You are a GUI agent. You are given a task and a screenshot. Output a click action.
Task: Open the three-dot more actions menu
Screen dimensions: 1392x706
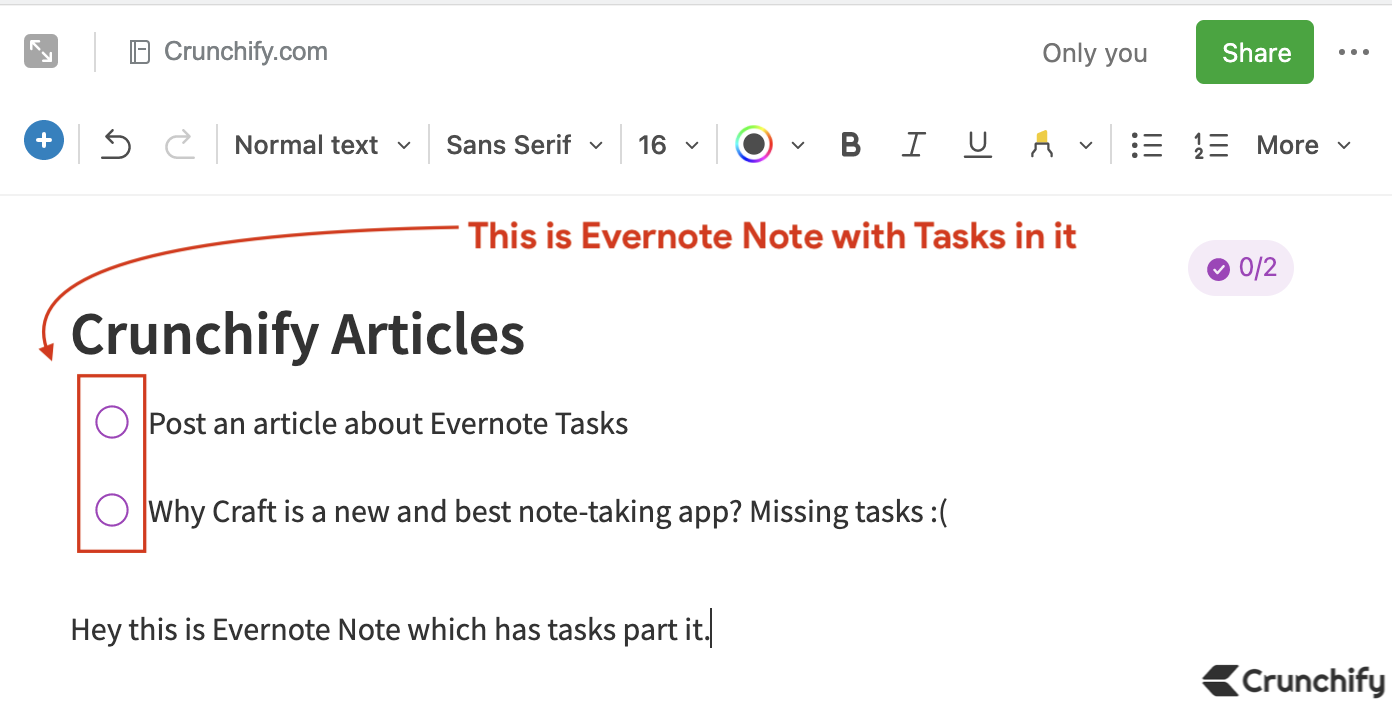click(1353, 52)
